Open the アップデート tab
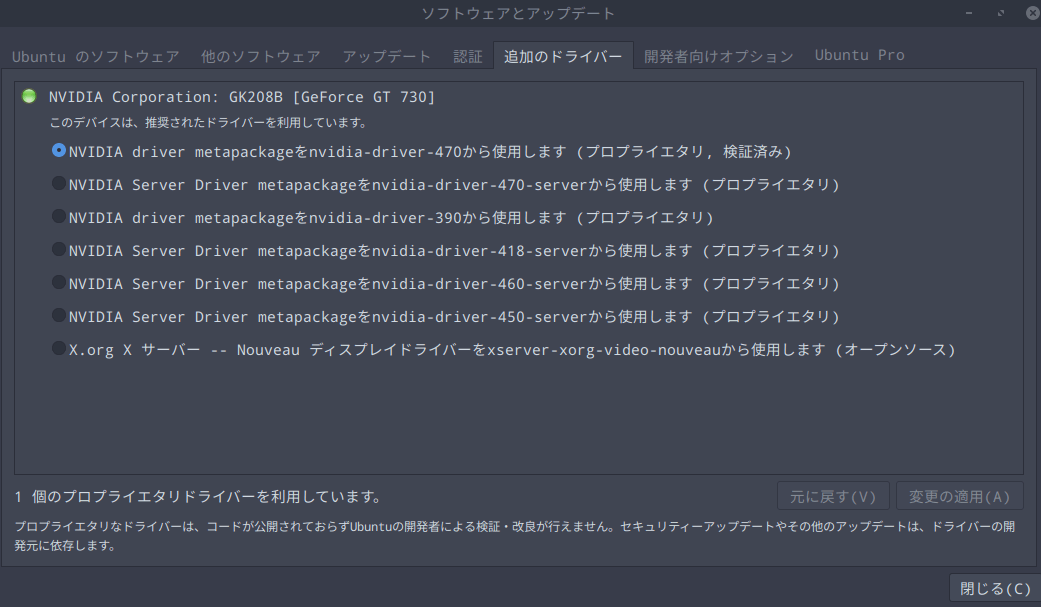 [x=387, y=56]
